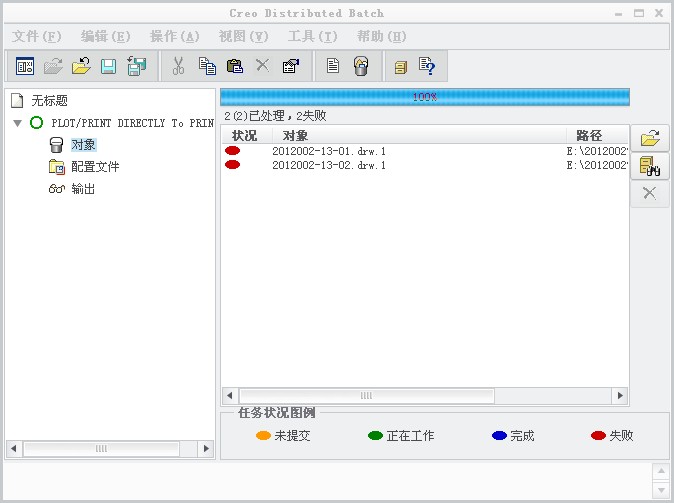
Task: Click the 路径 column header
Action: coord(597,136)
